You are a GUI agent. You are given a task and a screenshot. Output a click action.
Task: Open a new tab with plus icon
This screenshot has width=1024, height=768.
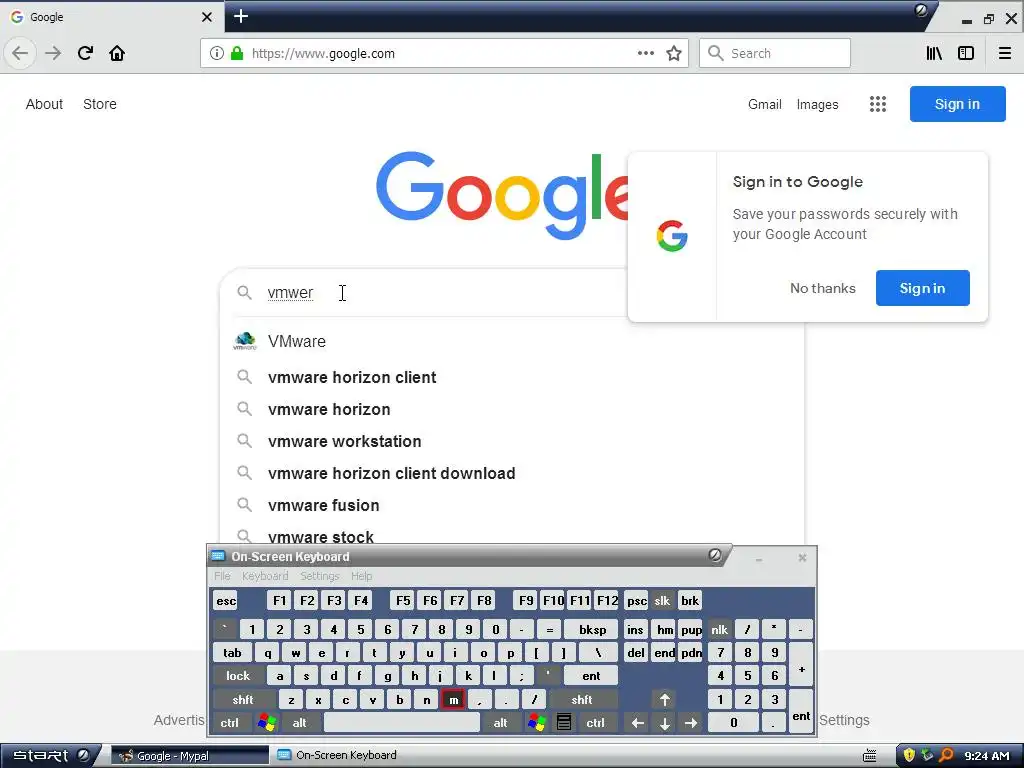point(241,16)
